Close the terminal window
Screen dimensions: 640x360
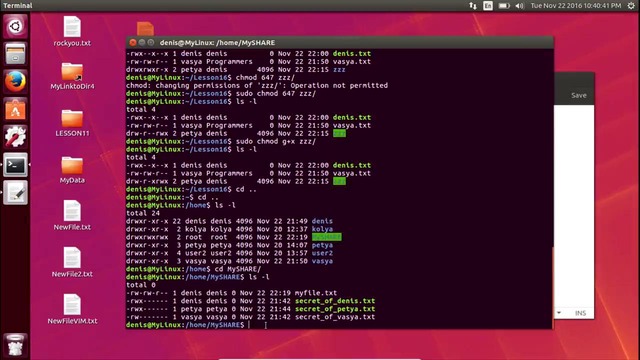coord(133,42)
